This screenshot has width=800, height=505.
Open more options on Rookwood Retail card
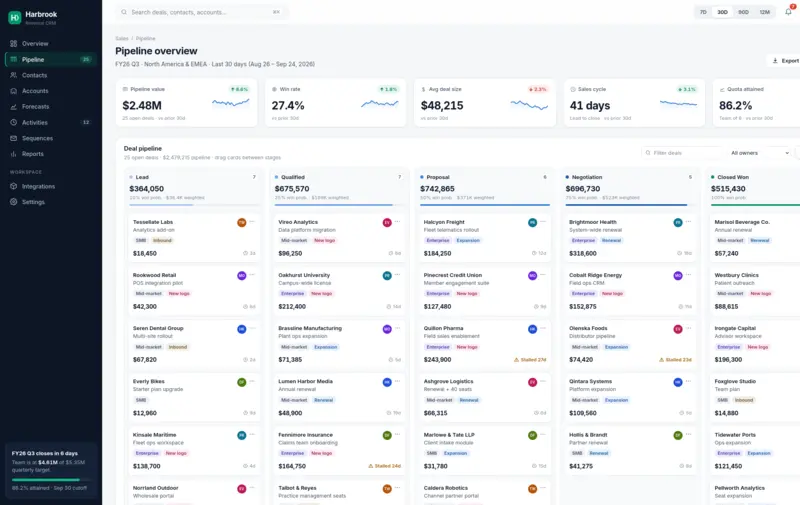(x=252, y=274)
